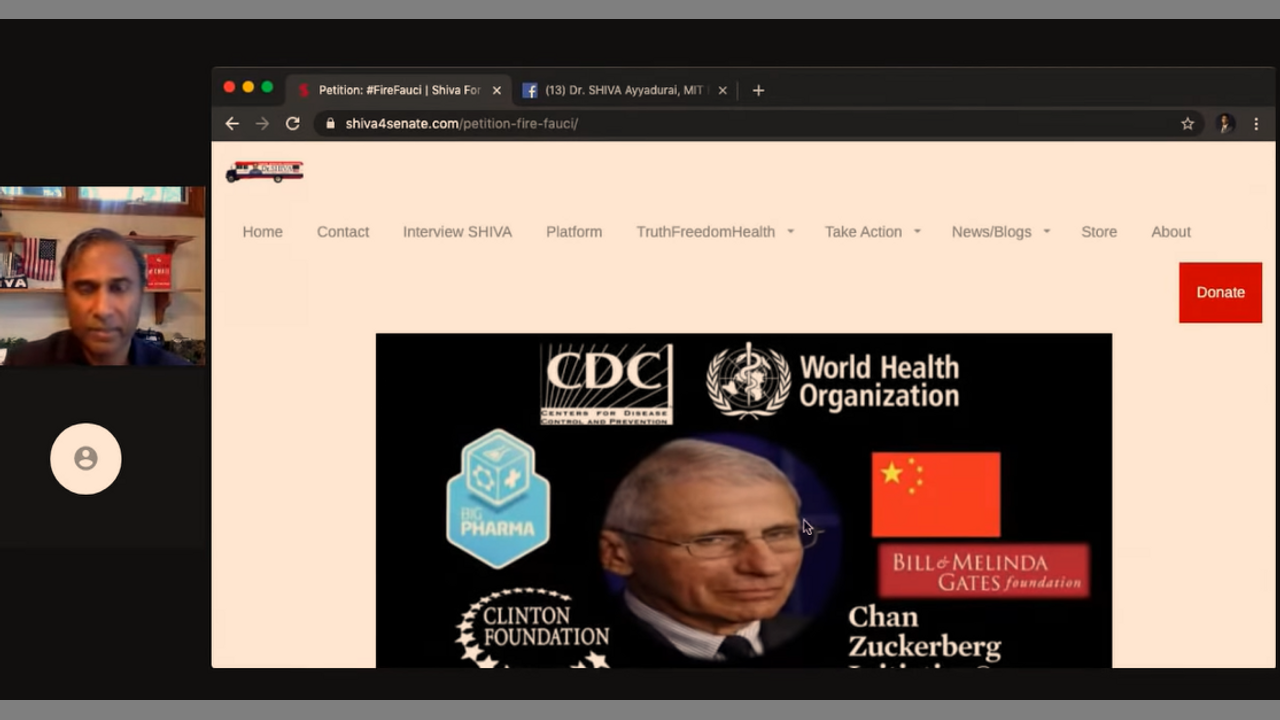Close the Petition #FireFauci tab
This screenshot has width=1280, height=720.
(496, 90)
